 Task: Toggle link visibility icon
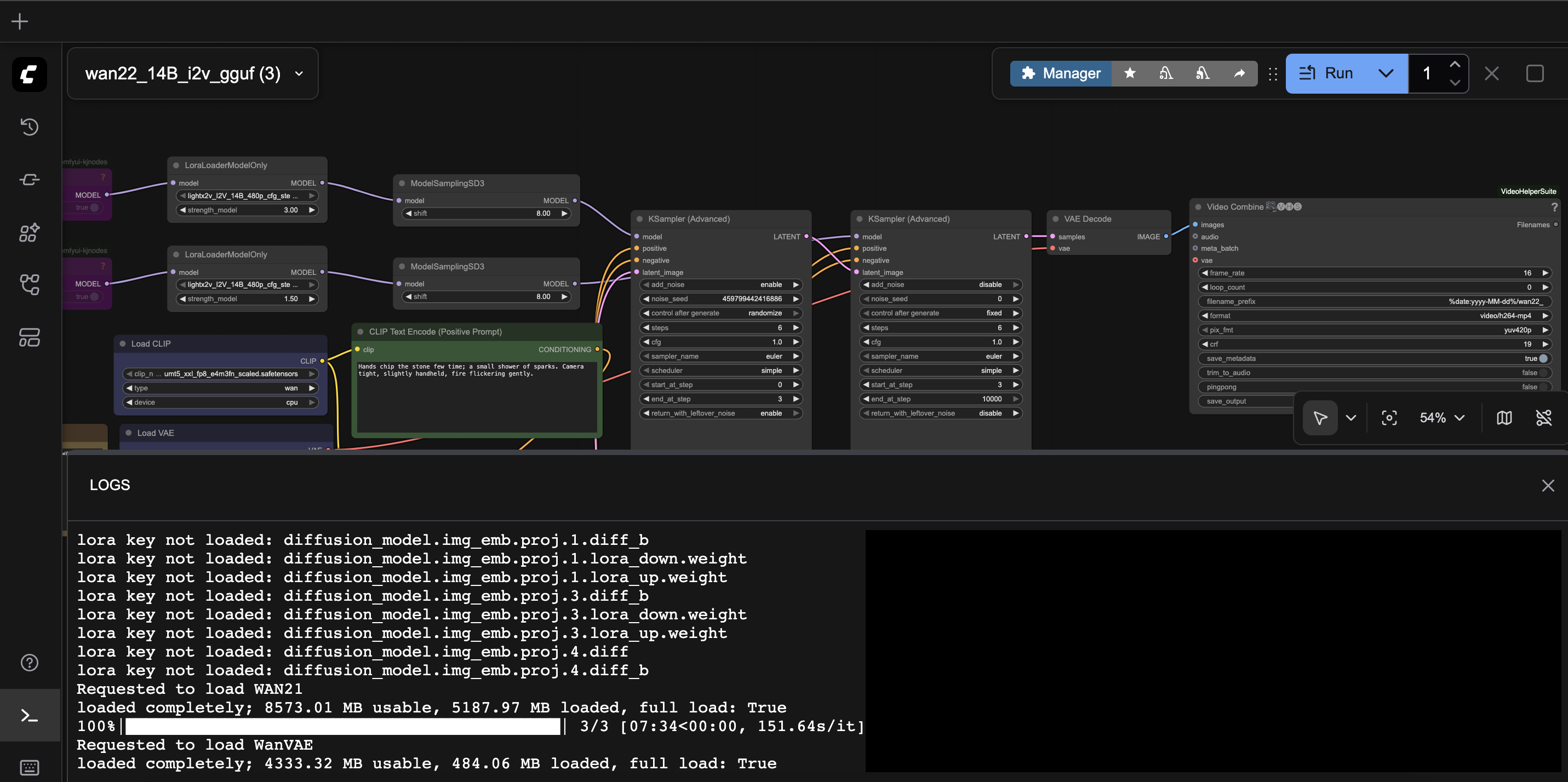coord(1544,417)
